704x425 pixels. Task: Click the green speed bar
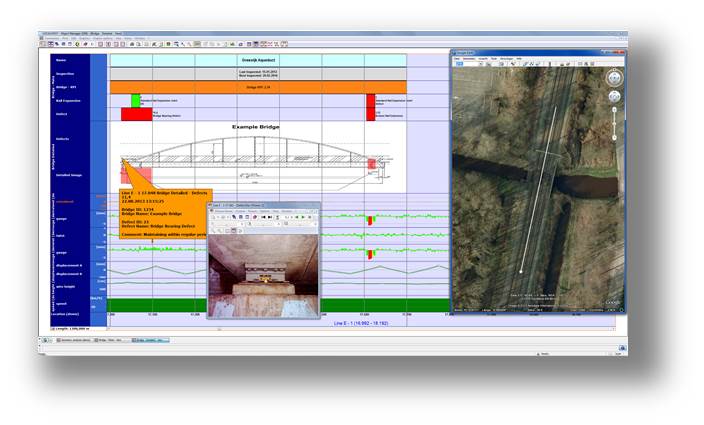(278, 305)
